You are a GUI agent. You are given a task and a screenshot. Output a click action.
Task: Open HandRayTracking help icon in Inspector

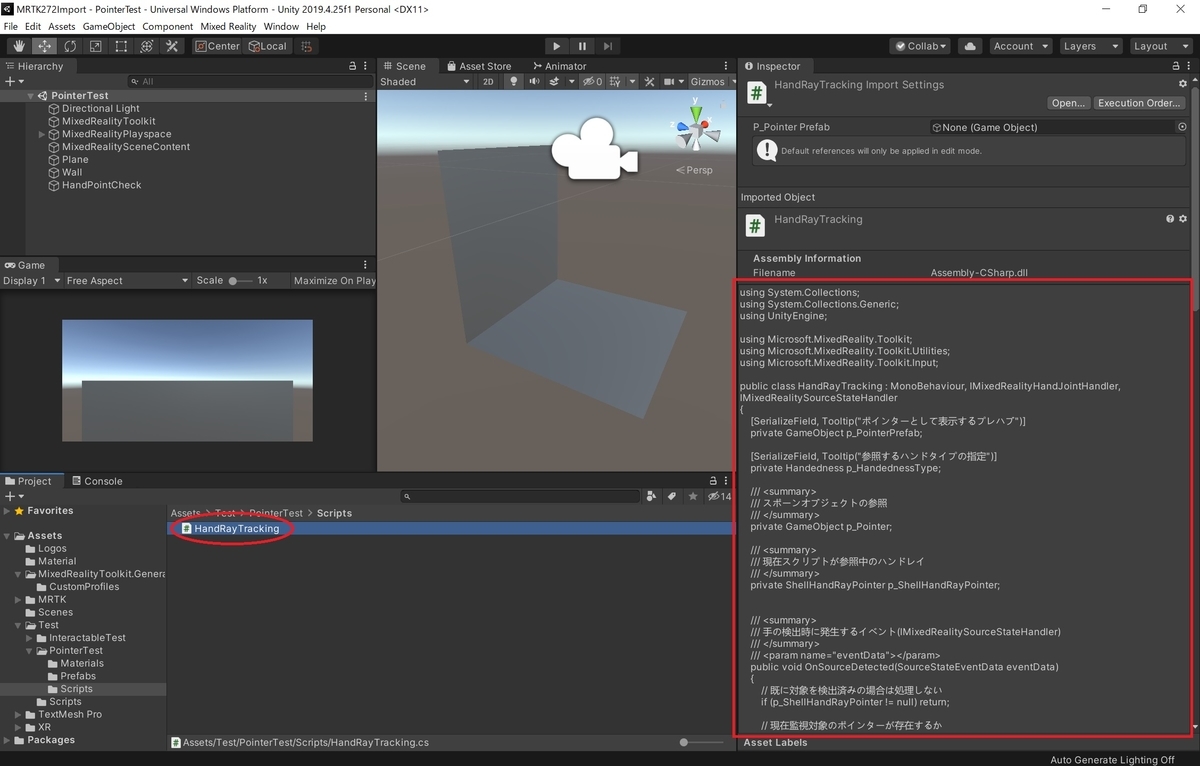tap(1170, 219)
